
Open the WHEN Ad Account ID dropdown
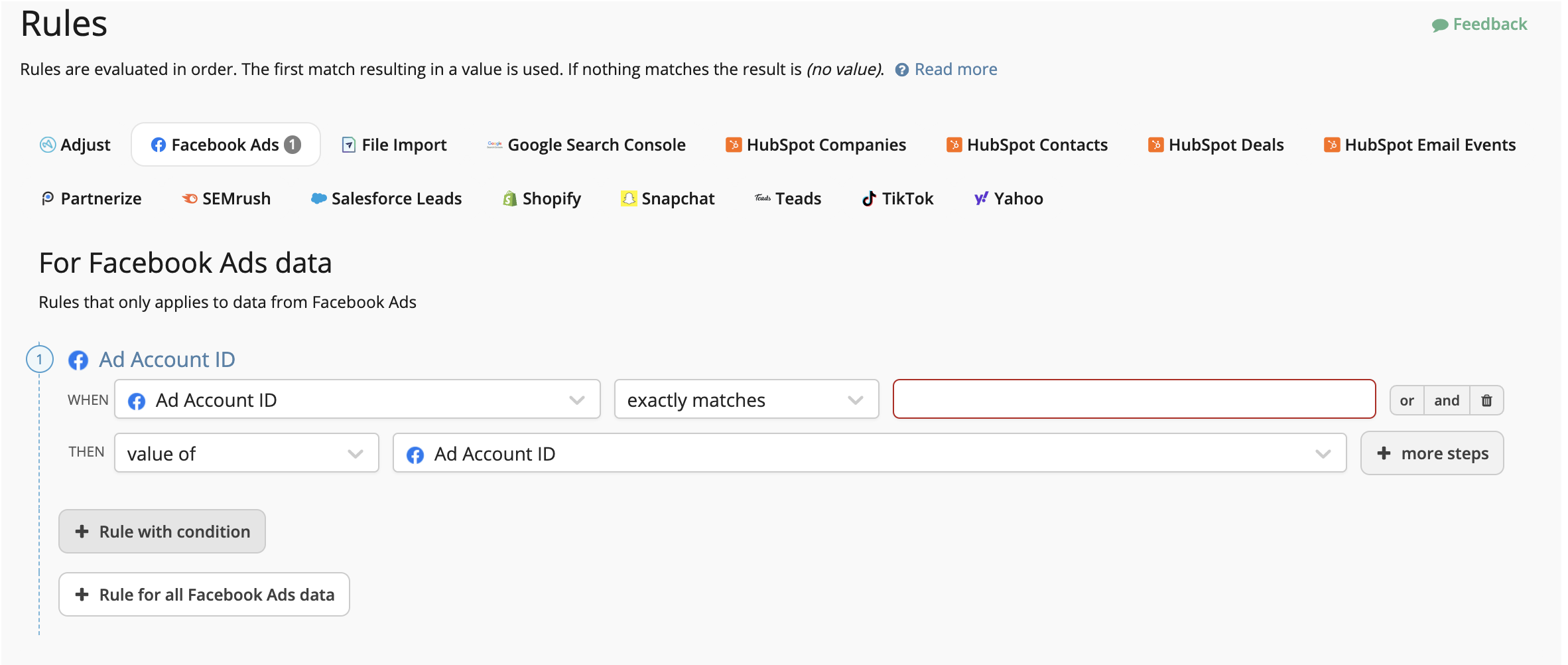tap(358, 400)
